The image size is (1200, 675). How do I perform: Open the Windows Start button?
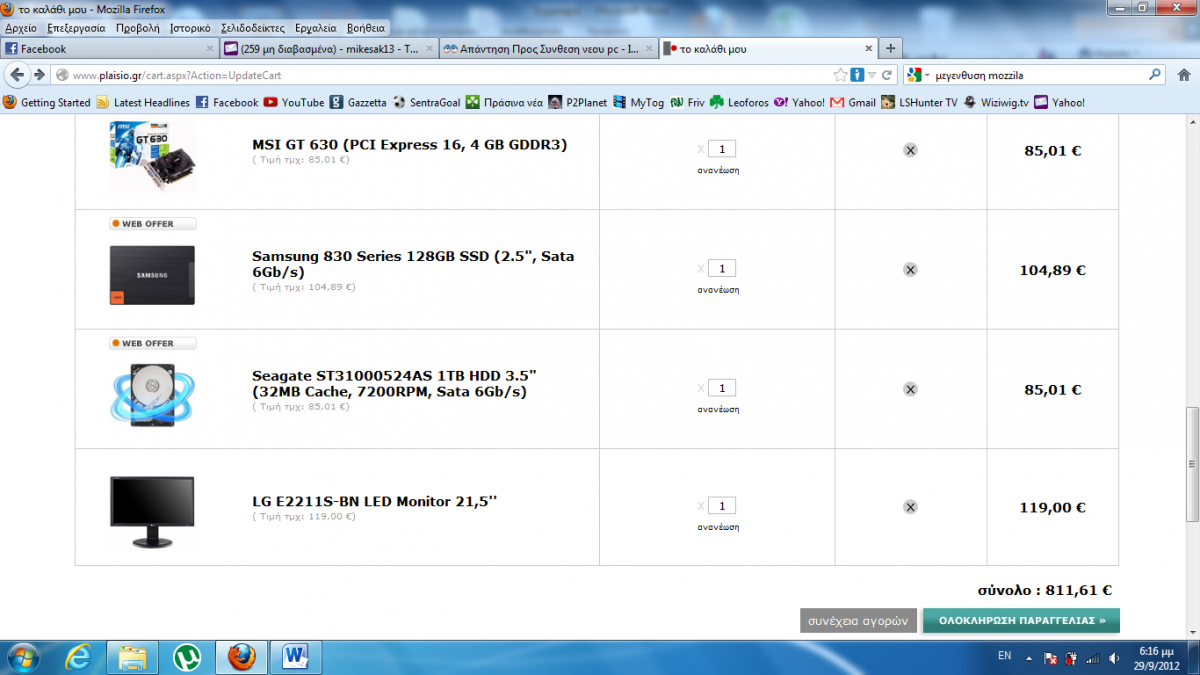point(22,657)
